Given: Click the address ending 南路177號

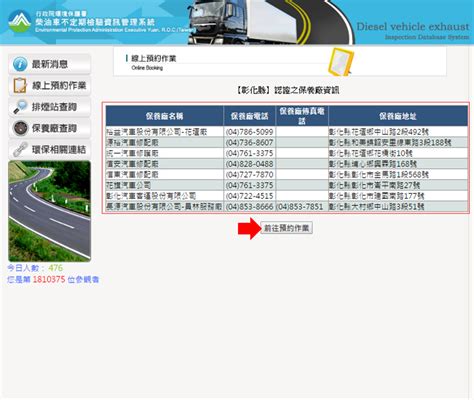Looking at the screenshot, I should coord(377,196).
